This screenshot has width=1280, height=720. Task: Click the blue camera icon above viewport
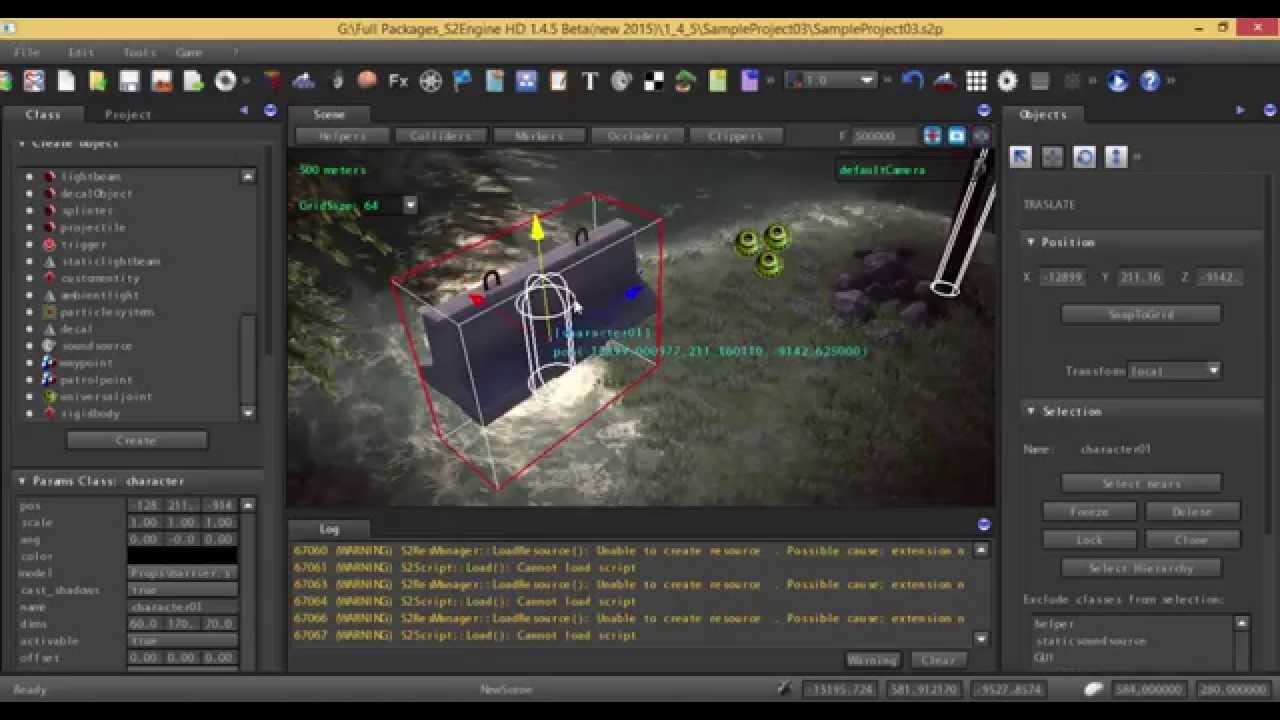point(956,136)
